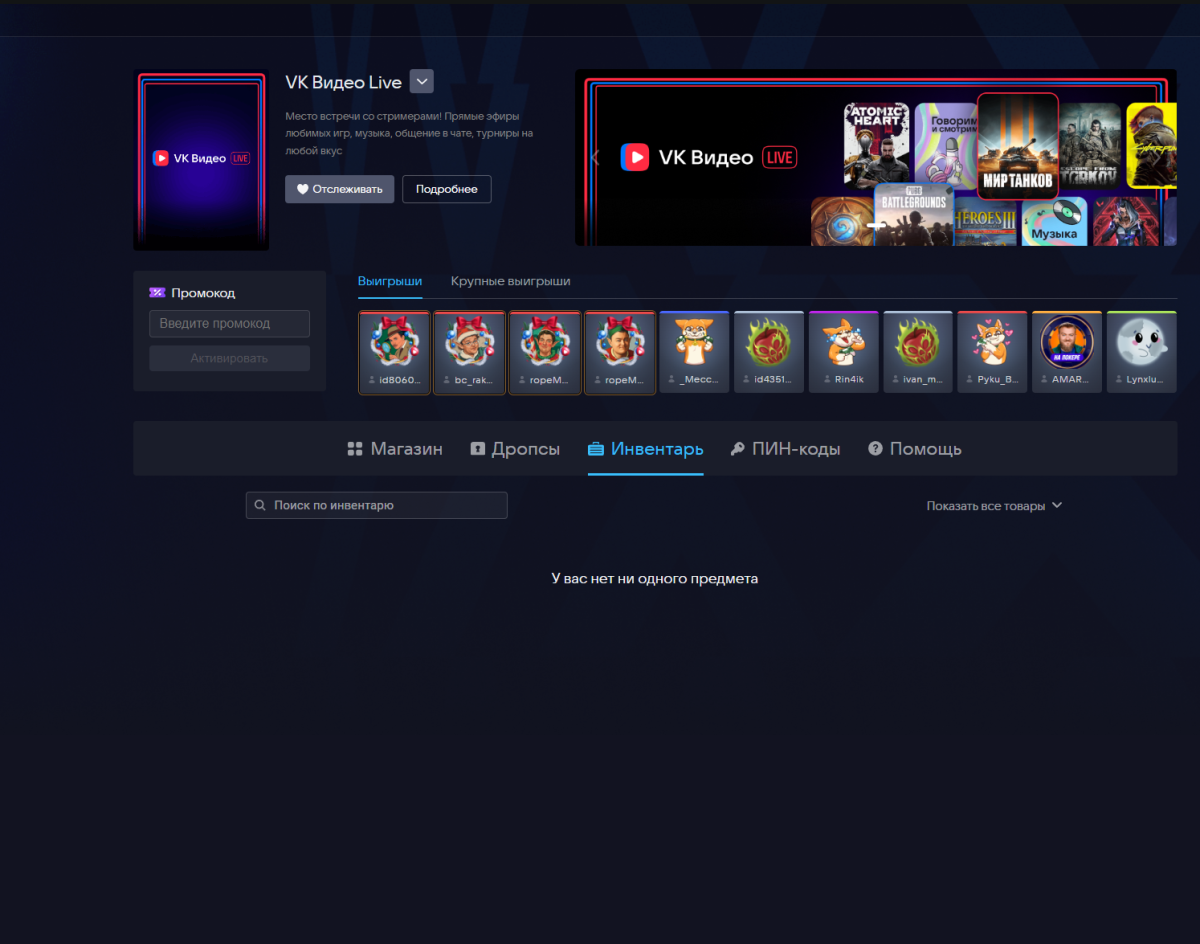Open the winner card ivan_m...
Image resolution: width=1200 pixels, height=944 pixels.
pos(918,352)
